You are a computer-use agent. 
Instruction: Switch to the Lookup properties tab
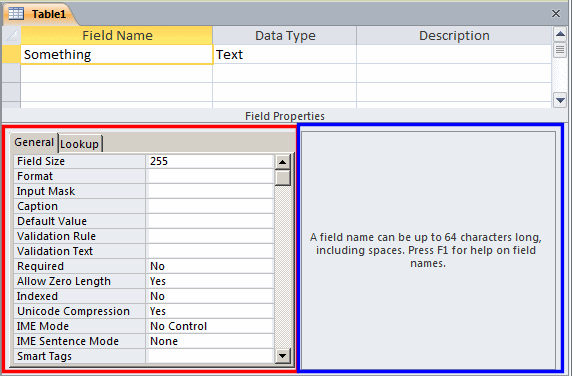pos(80,144)
